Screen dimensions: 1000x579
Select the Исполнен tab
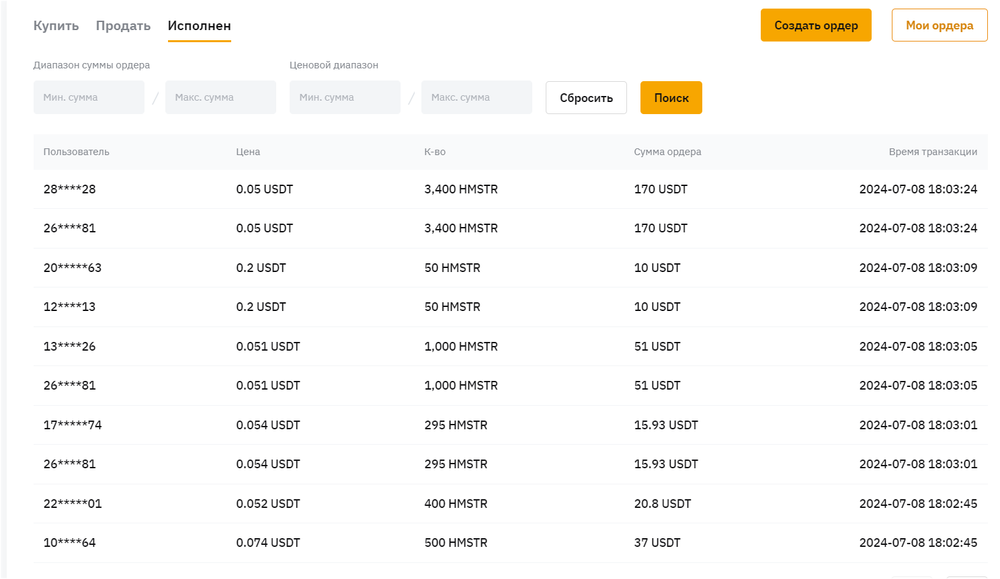(x=199, y=26)
